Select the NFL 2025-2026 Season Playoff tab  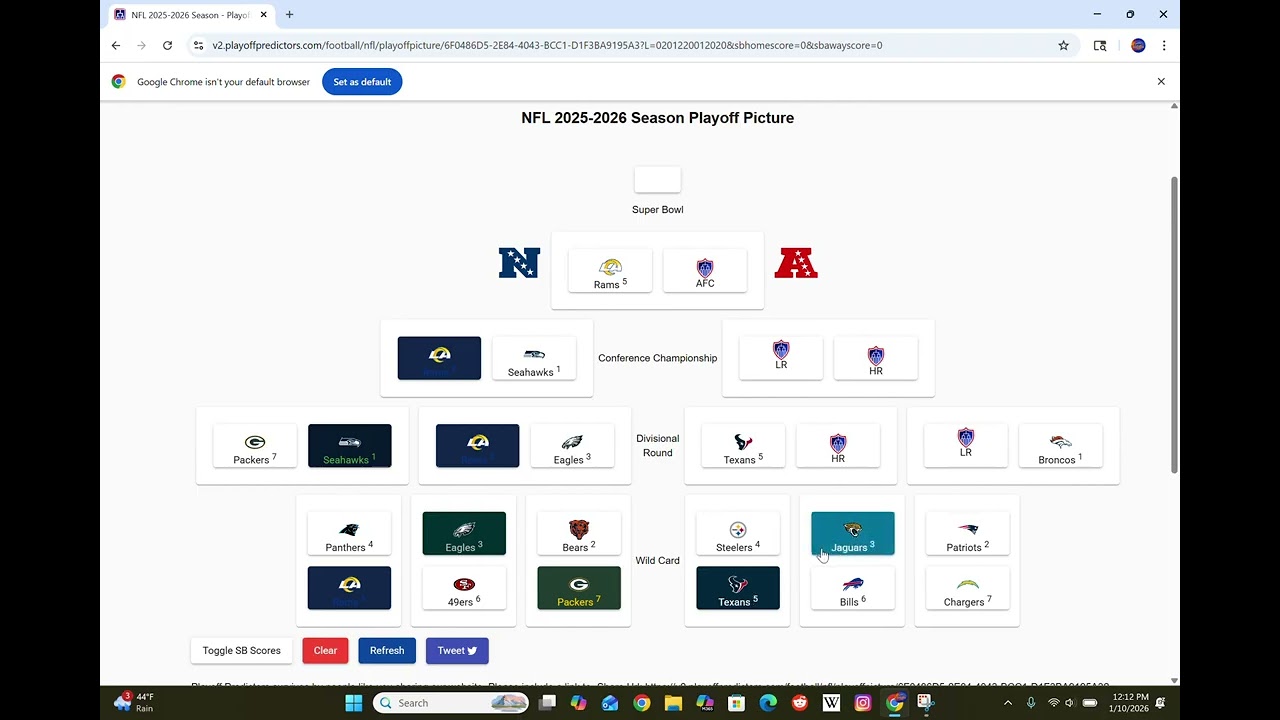190,15
